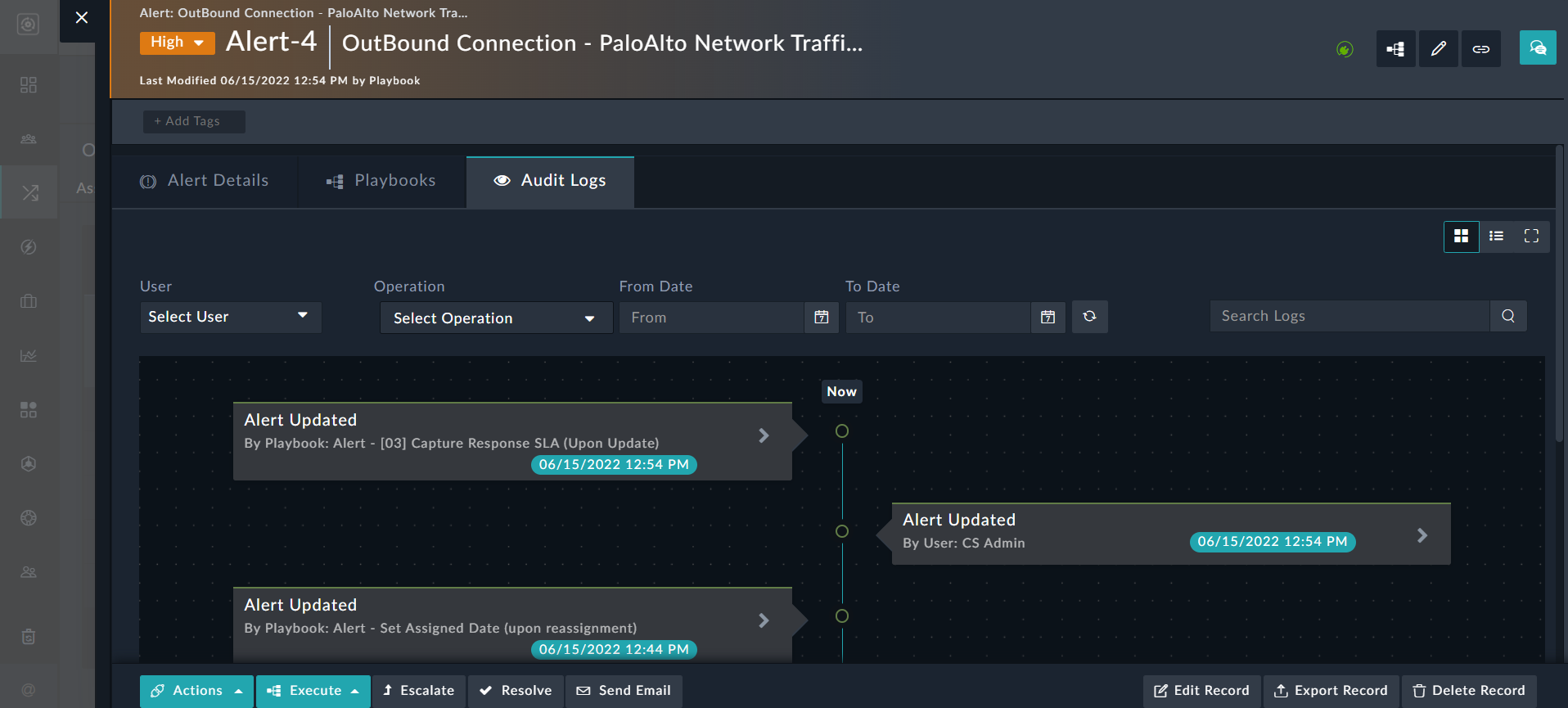Change the High severity dropdown
Image resolution: width=1568 pixels, height=708 pixels.
click(177, 43)
